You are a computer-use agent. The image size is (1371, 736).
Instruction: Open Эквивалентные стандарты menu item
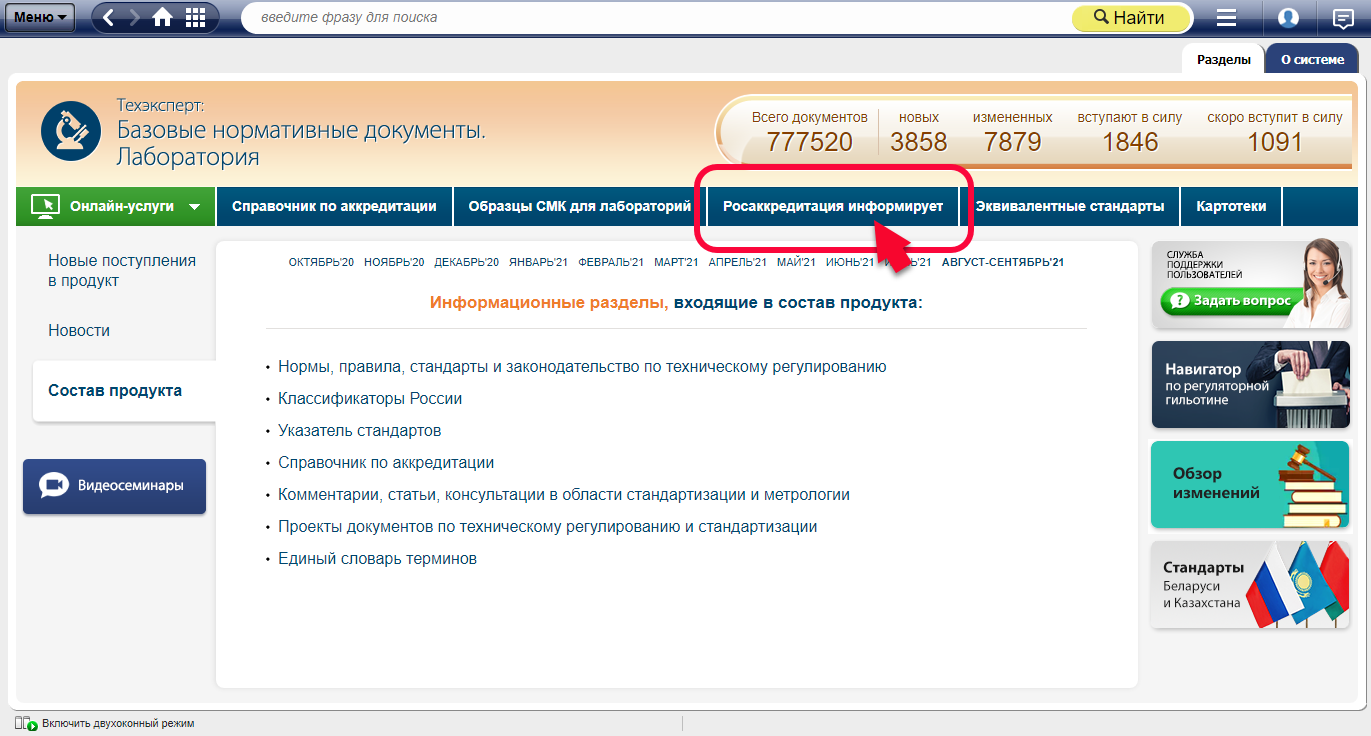1070,206
